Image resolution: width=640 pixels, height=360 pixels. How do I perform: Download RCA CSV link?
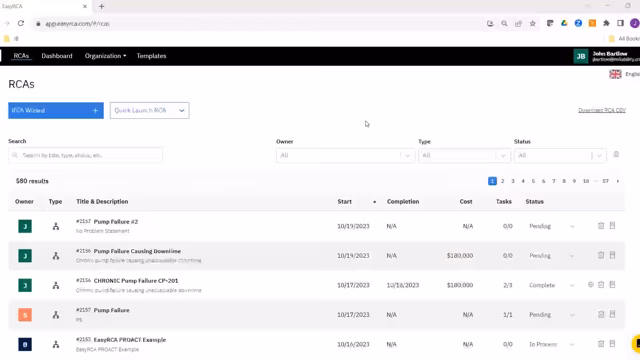coord(602,110)
